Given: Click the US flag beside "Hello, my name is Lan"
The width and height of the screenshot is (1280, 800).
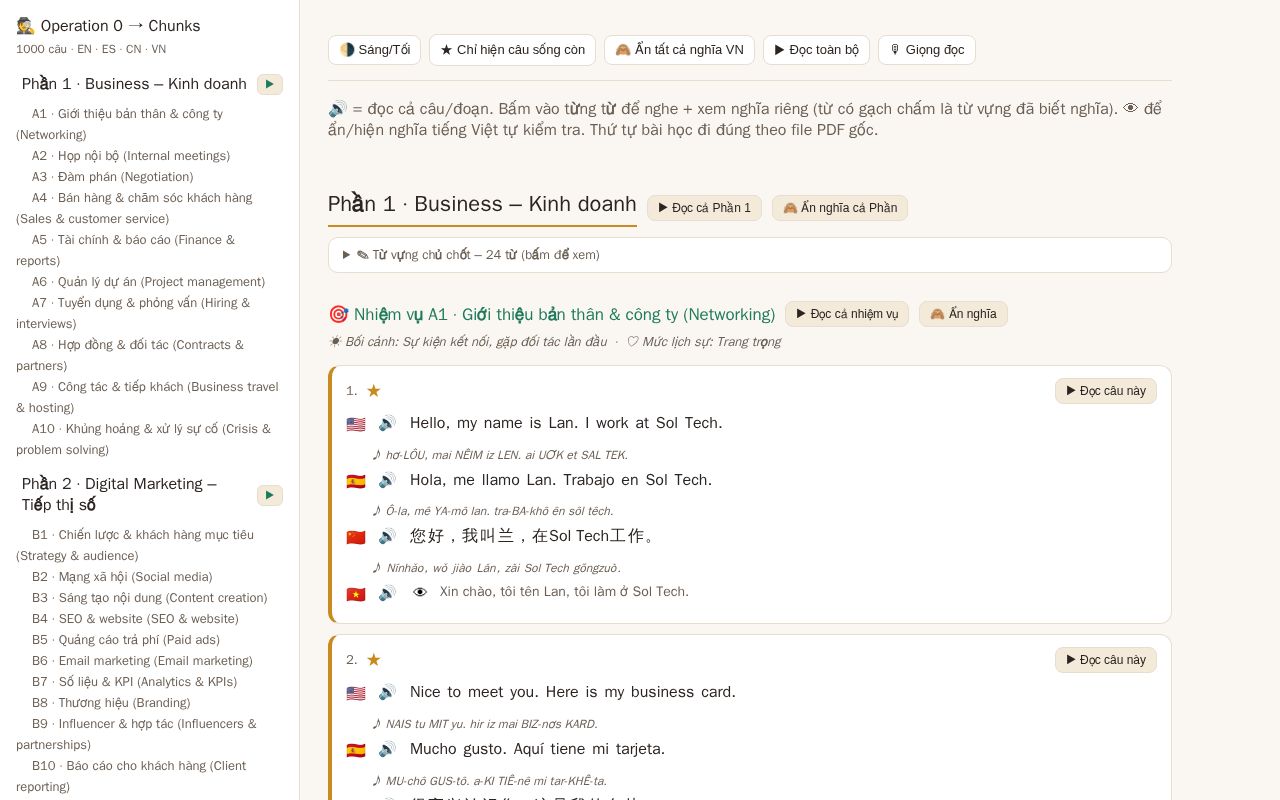Looking at the screenshot, I should [356, 424].
